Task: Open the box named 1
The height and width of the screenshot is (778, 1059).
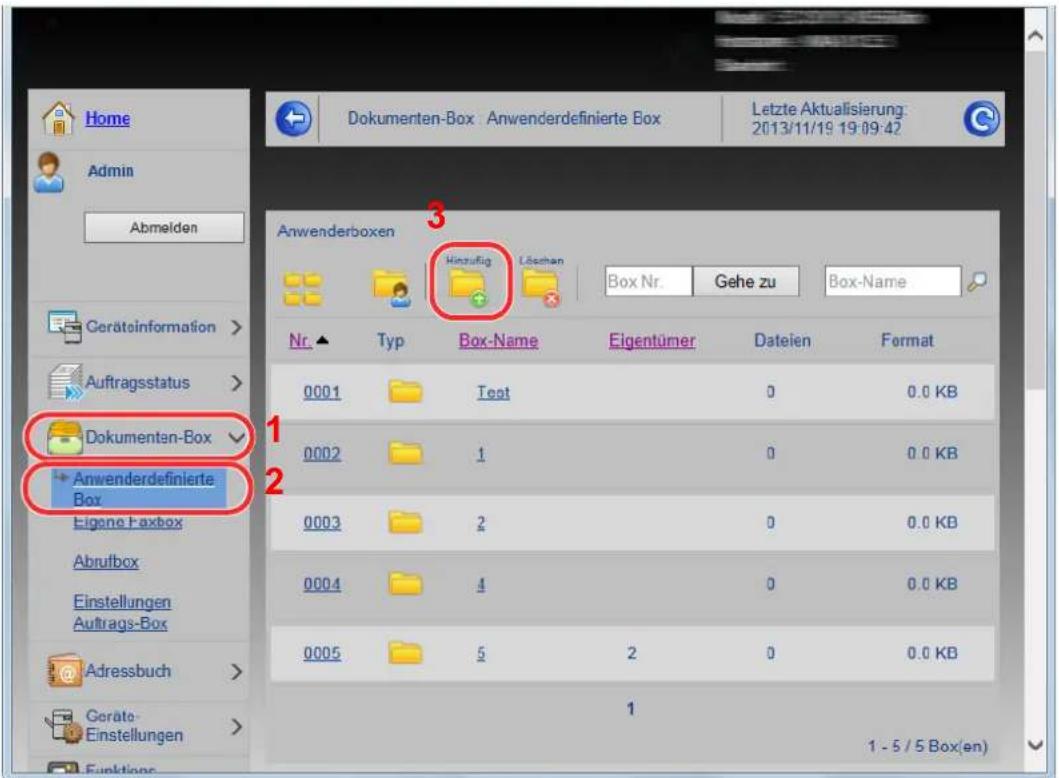Action: tap(481, 453)
